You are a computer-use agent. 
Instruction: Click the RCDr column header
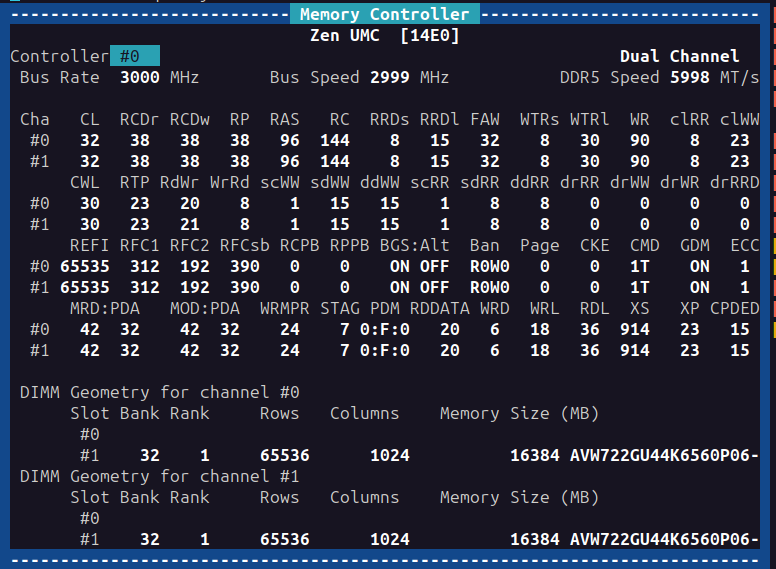(140, 119)
